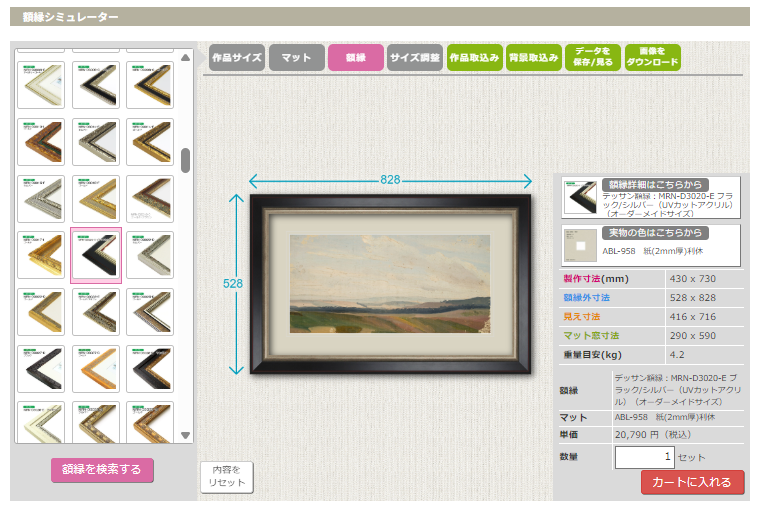Click the 内容をリセット button
Screen dimensions: 759x506
coord(227,477)
